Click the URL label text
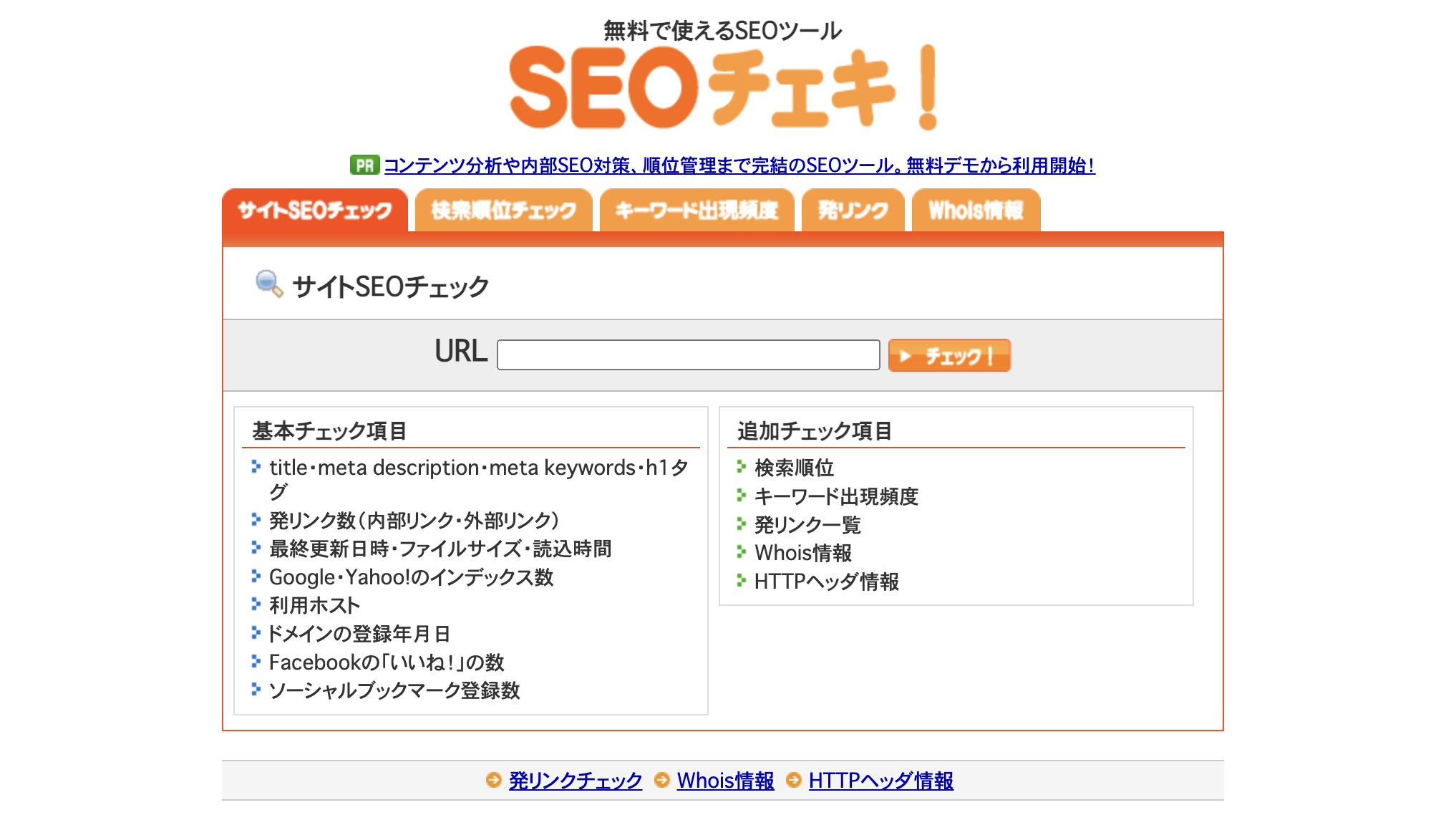The width and height of the screenshot is (1456, 815). [461, 352]
